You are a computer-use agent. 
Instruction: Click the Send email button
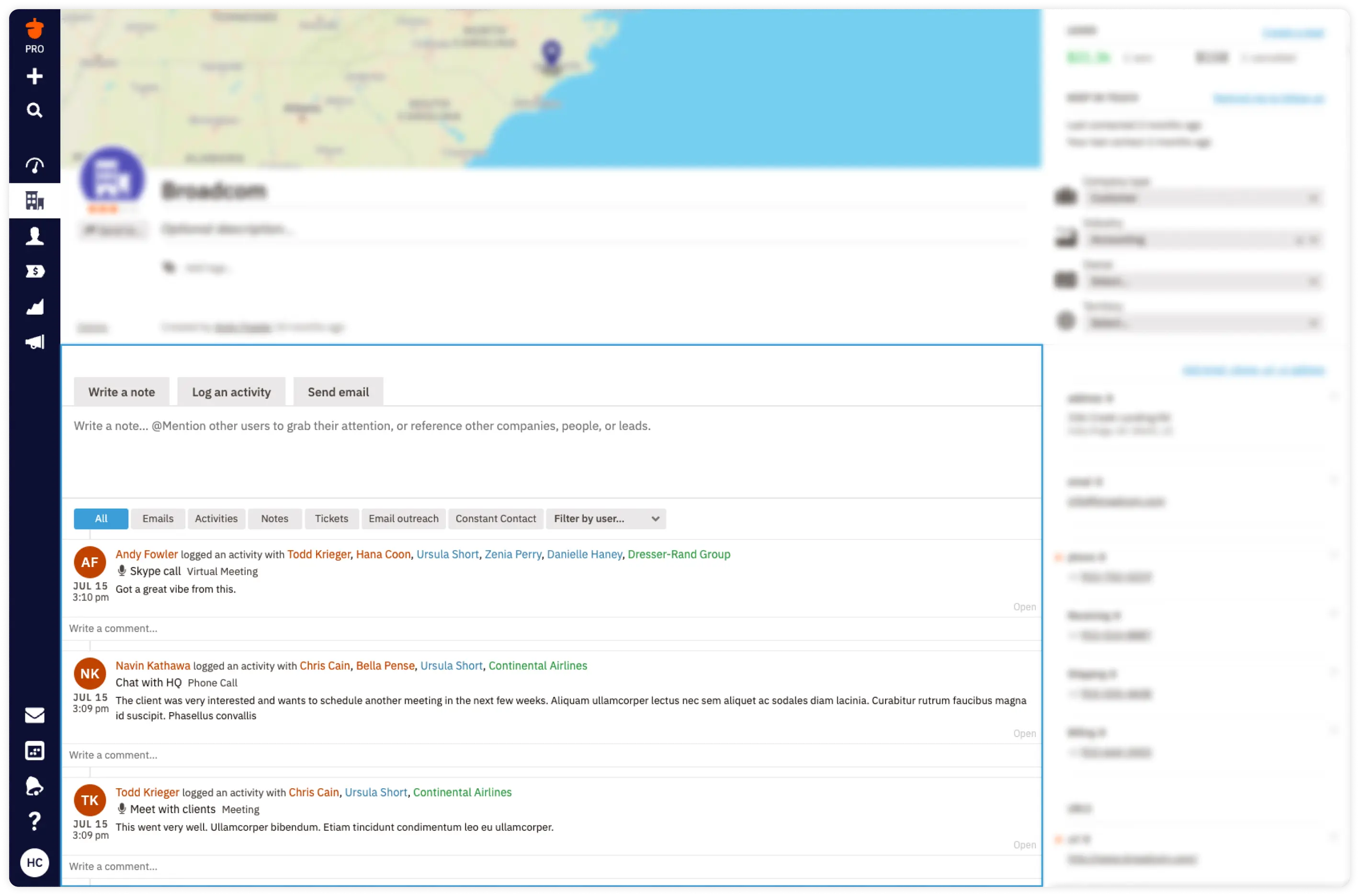338,391
